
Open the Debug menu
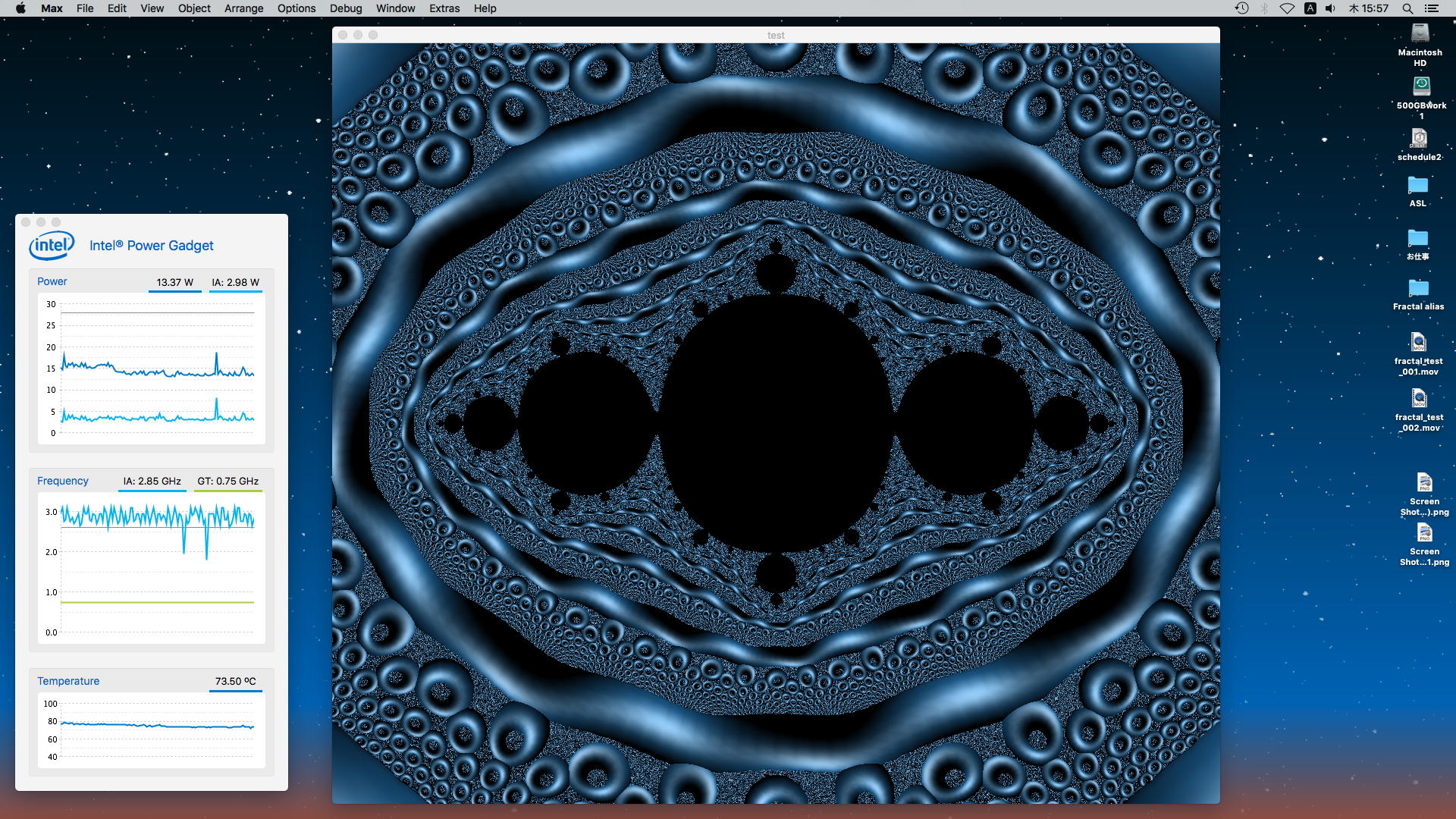pos(345,8)
